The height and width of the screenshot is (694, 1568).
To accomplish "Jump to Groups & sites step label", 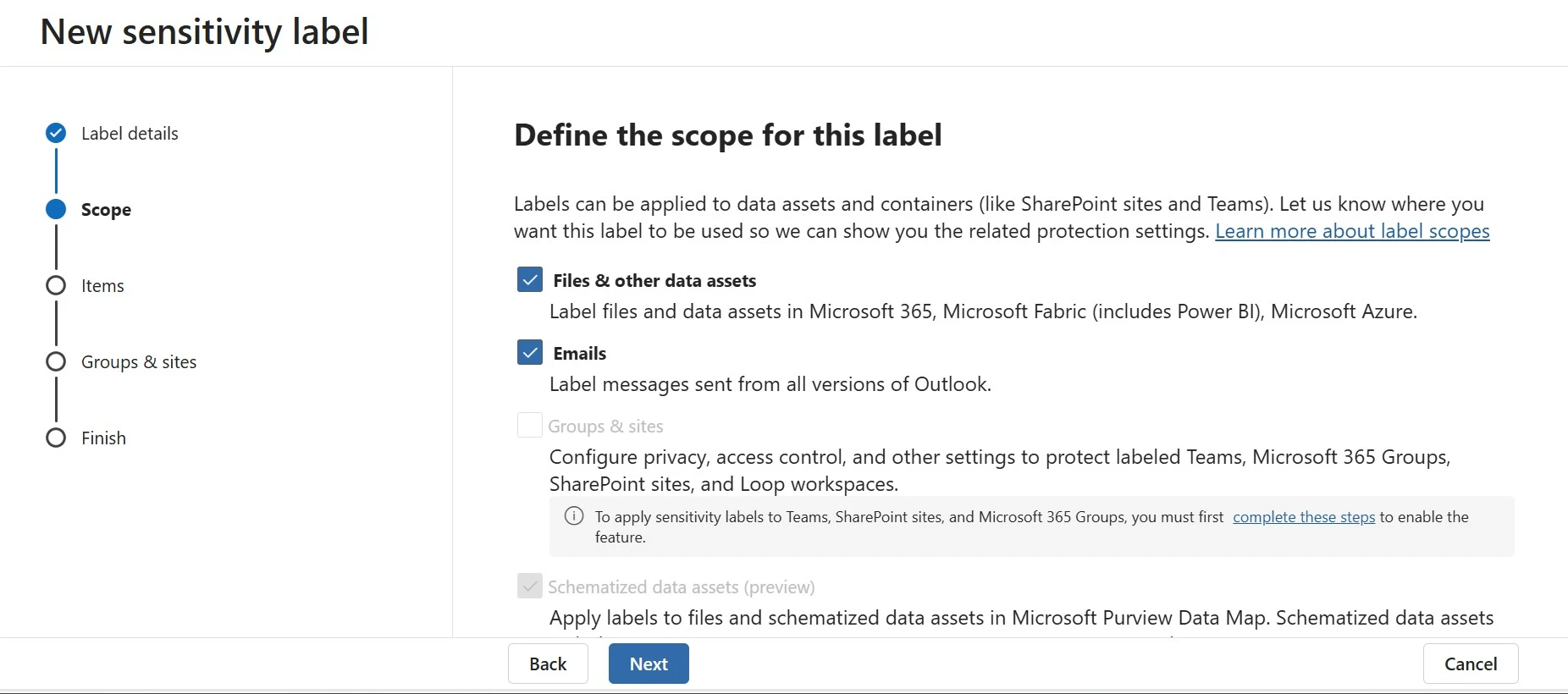I will 139,362.
